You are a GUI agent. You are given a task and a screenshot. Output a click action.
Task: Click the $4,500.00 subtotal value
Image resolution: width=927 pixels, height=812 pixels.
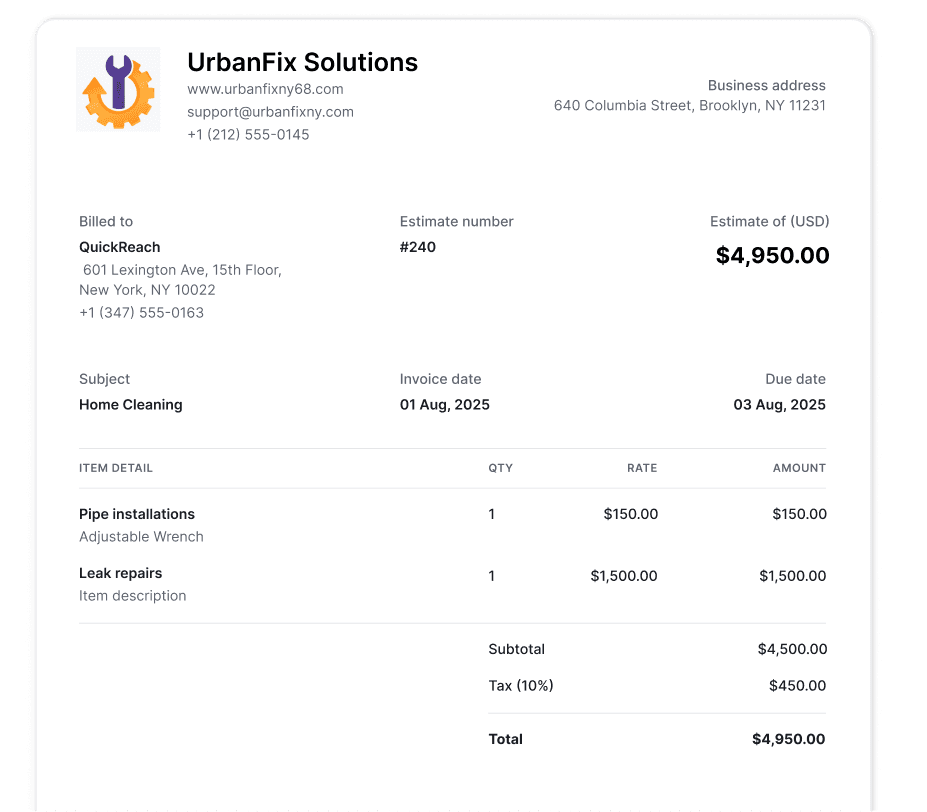tap(792, 649)
